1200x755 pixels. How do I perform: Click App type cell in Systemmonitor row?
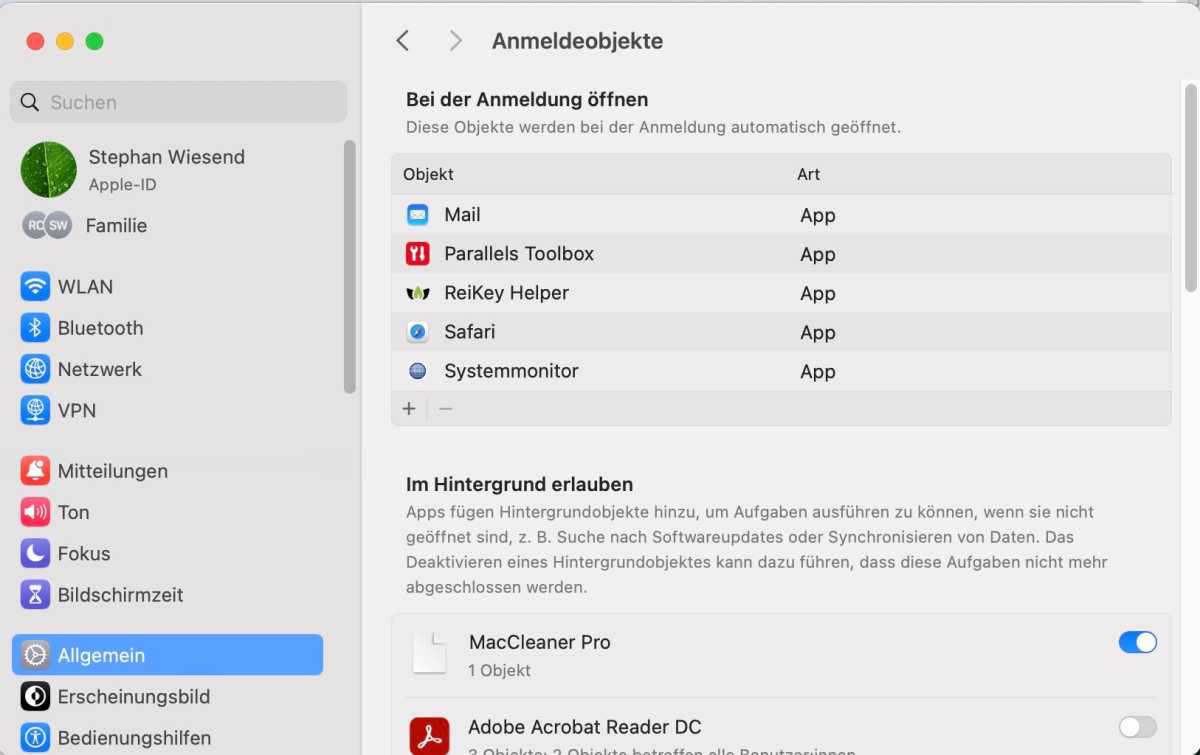pos(817,371)
